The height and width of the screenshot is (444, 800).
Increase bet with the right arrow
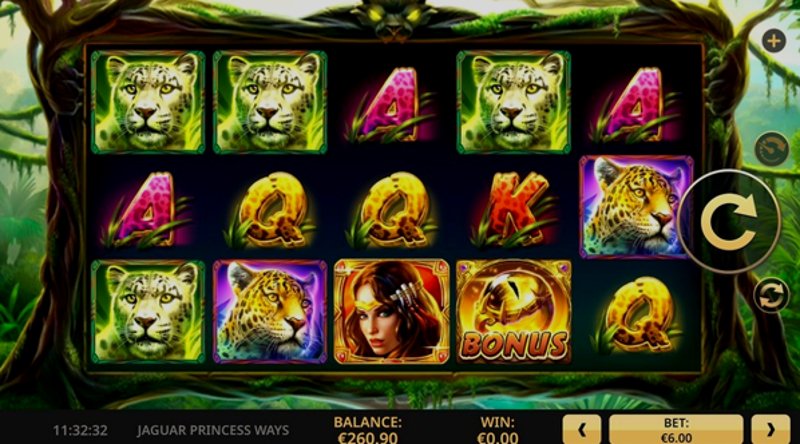[770, 430]
